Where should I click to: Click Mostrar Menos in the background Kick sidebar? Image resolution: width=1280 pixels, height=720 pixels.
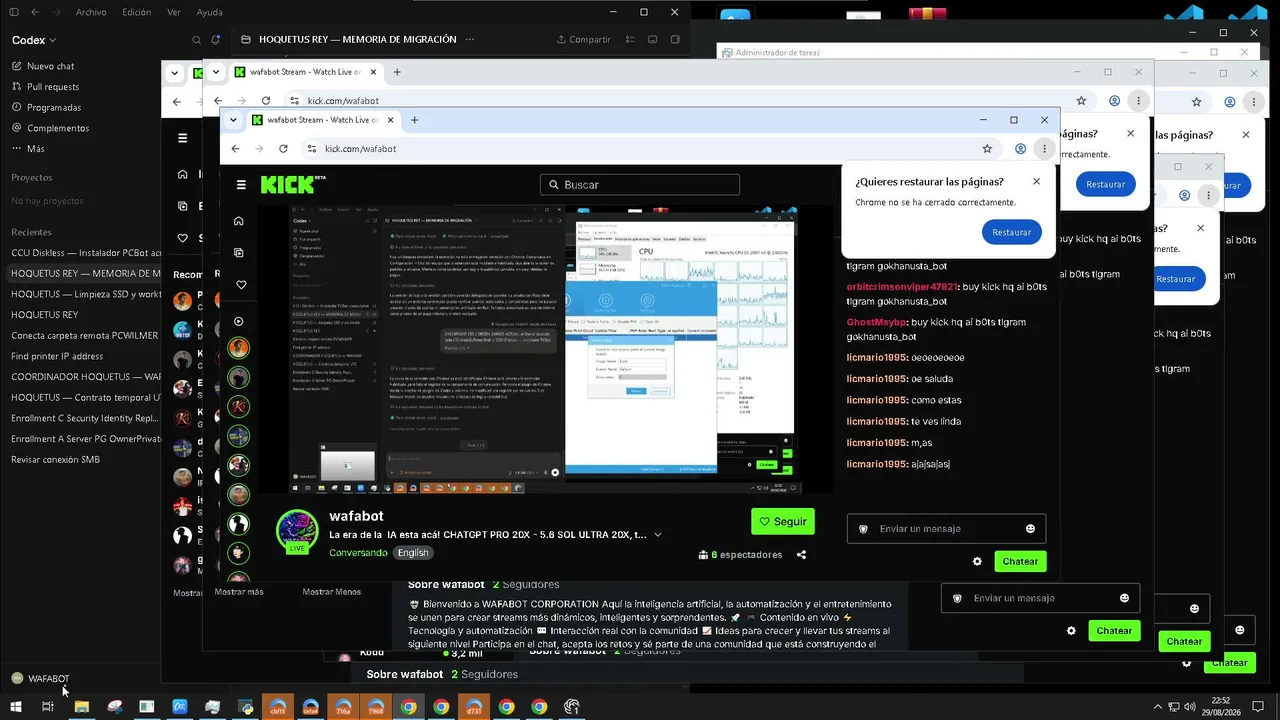coord(332,592)
